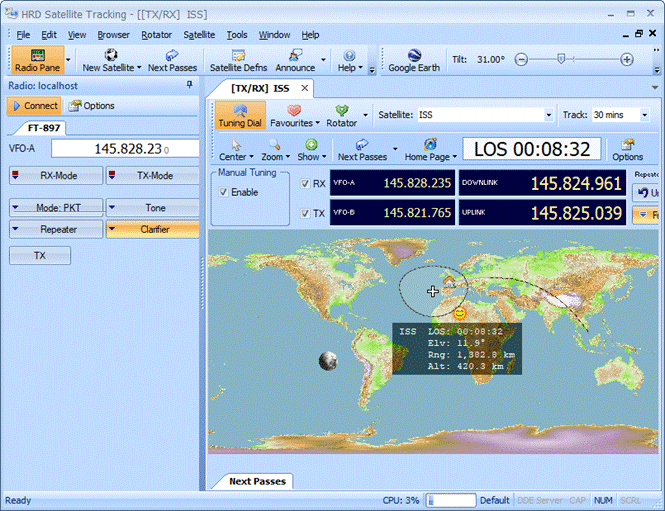Screen dimensions: 665x511
Task: Click the VFO-A 145.828.235 display
Action: coord(392,183)
